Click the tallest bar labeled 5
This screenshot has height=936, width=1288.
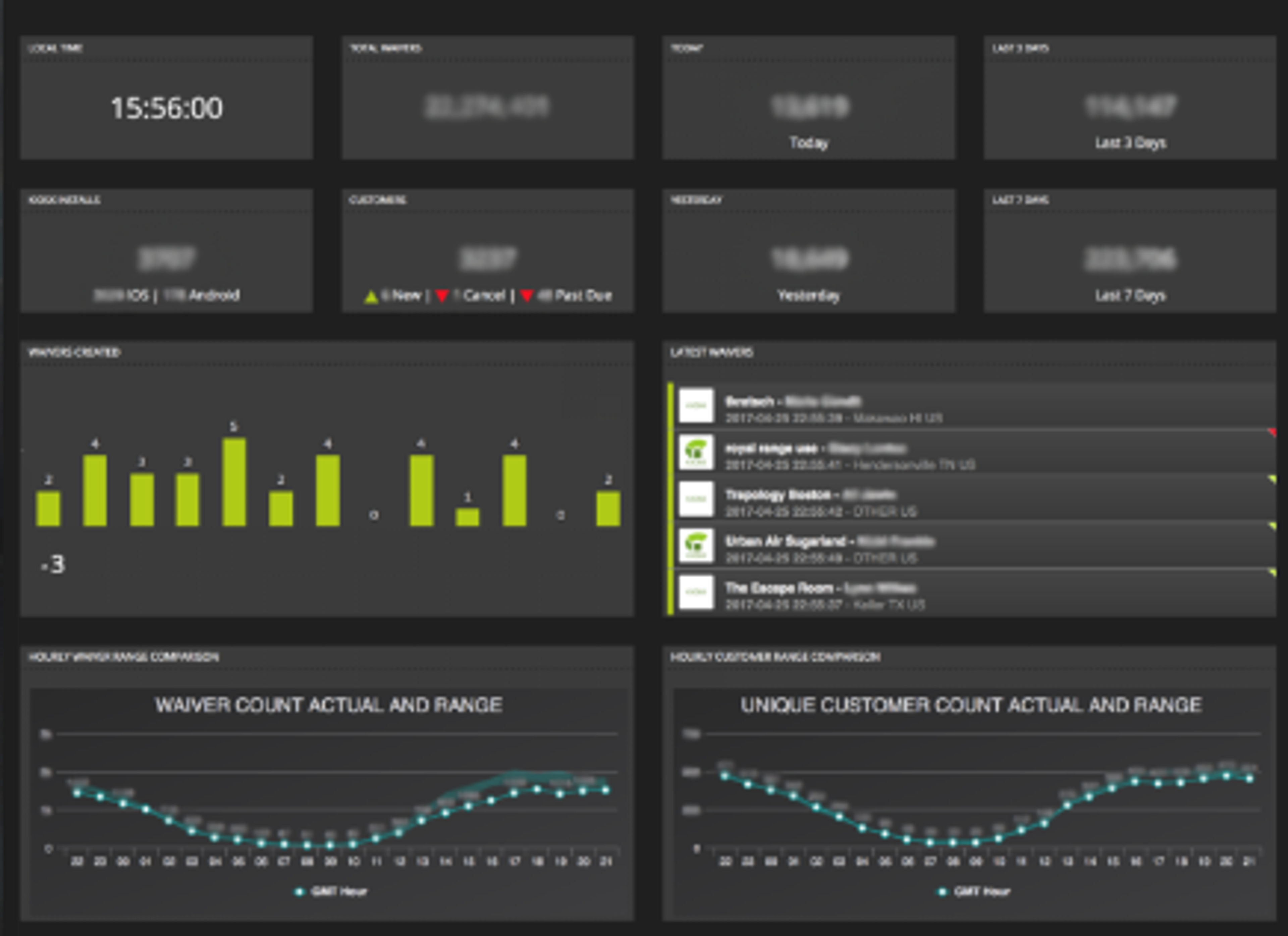[234, 481]
